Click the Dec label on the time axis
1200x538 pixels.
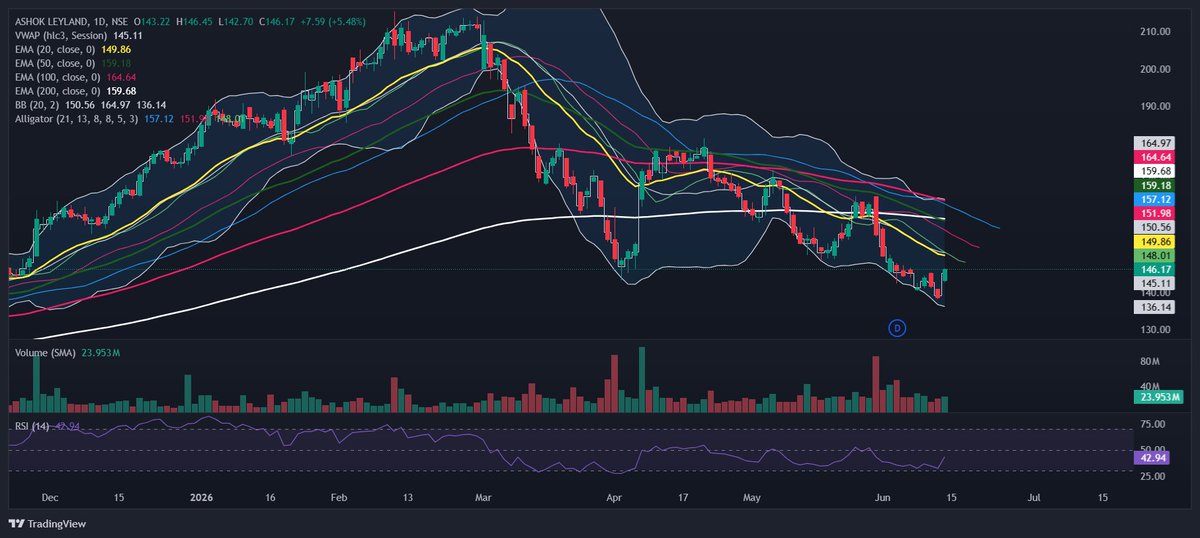(50, 496)
